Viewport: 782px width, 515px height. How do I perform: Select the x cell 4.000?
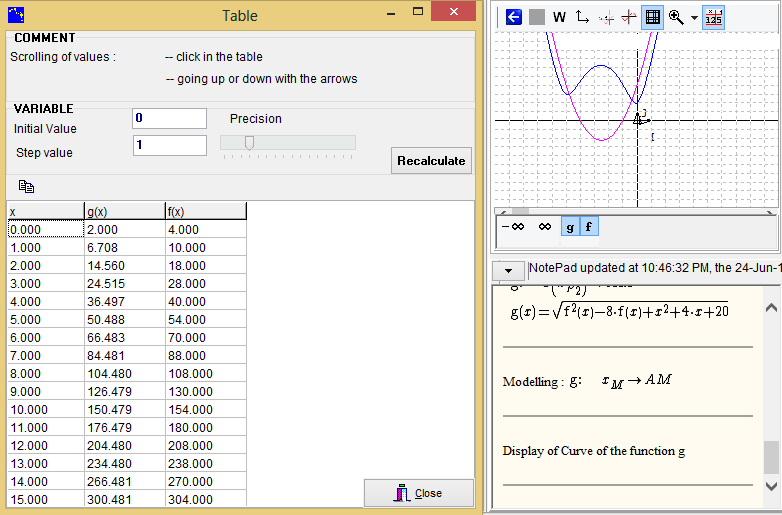(x=46, y=301)
